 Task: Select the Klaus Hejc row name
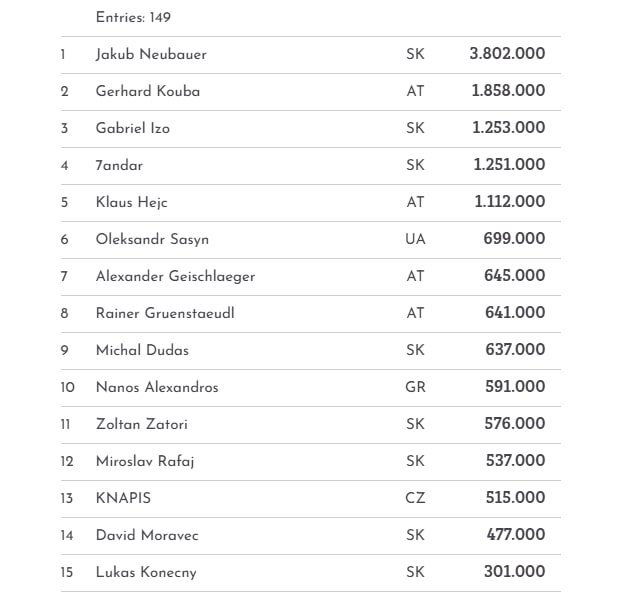coord(132,202)
